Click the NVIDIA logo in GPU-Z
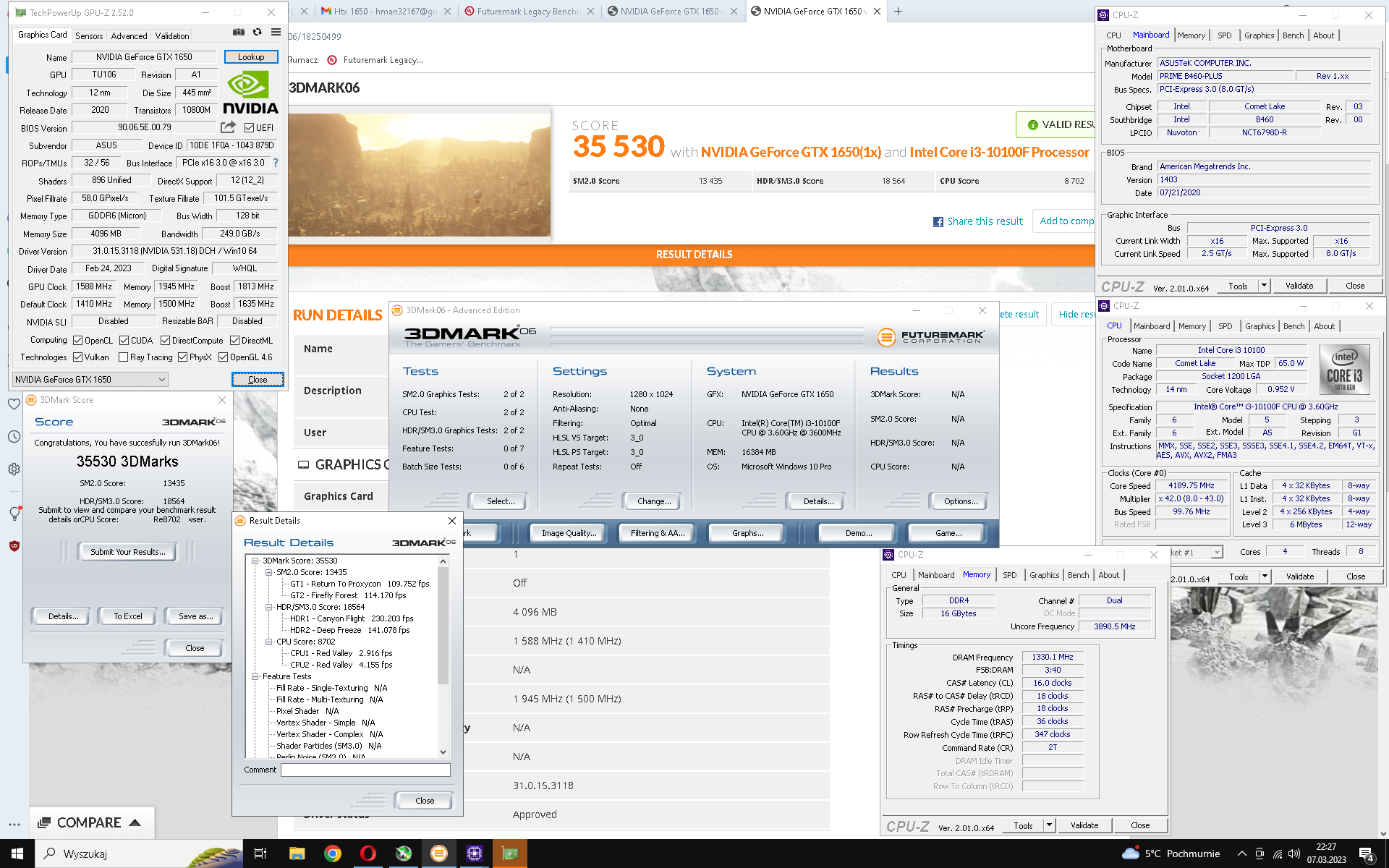This screenshot has height=868, width=1389. coord(250,94)
